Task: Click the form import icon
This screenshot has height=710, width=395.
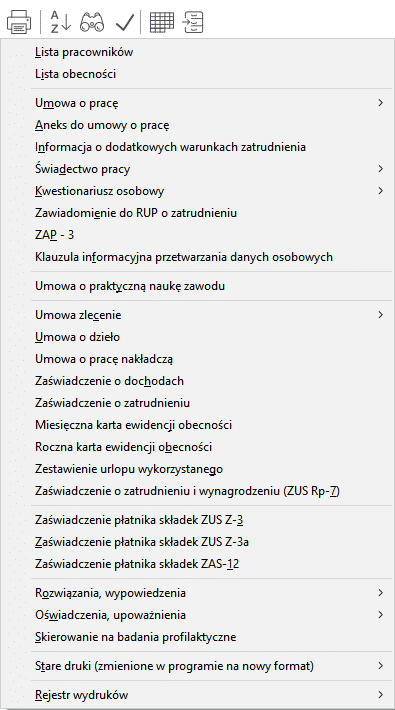Action: click(x=193, y=22)
